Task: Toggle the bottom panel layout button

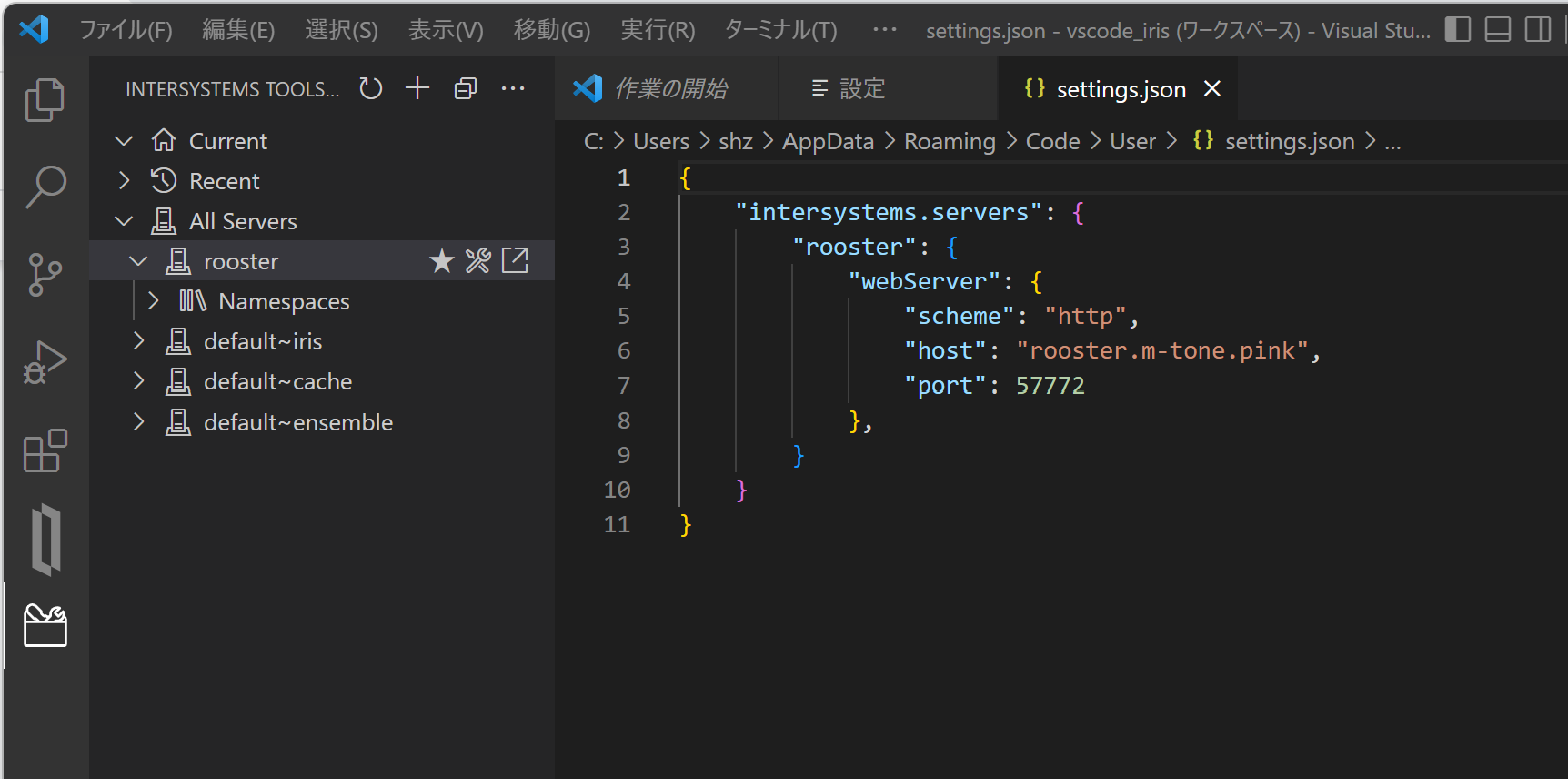Action: pyautogui.click(x=1497, y=30)
